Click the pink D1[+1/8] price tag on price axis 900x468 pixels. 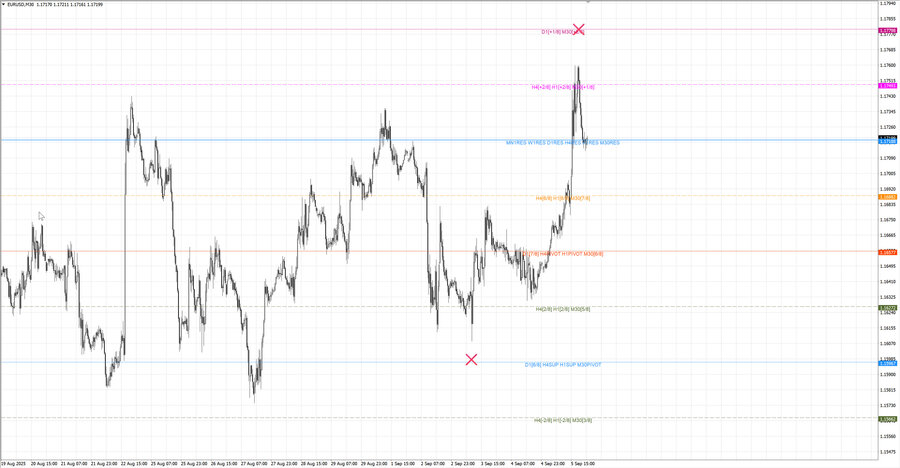tap(887, 30)
